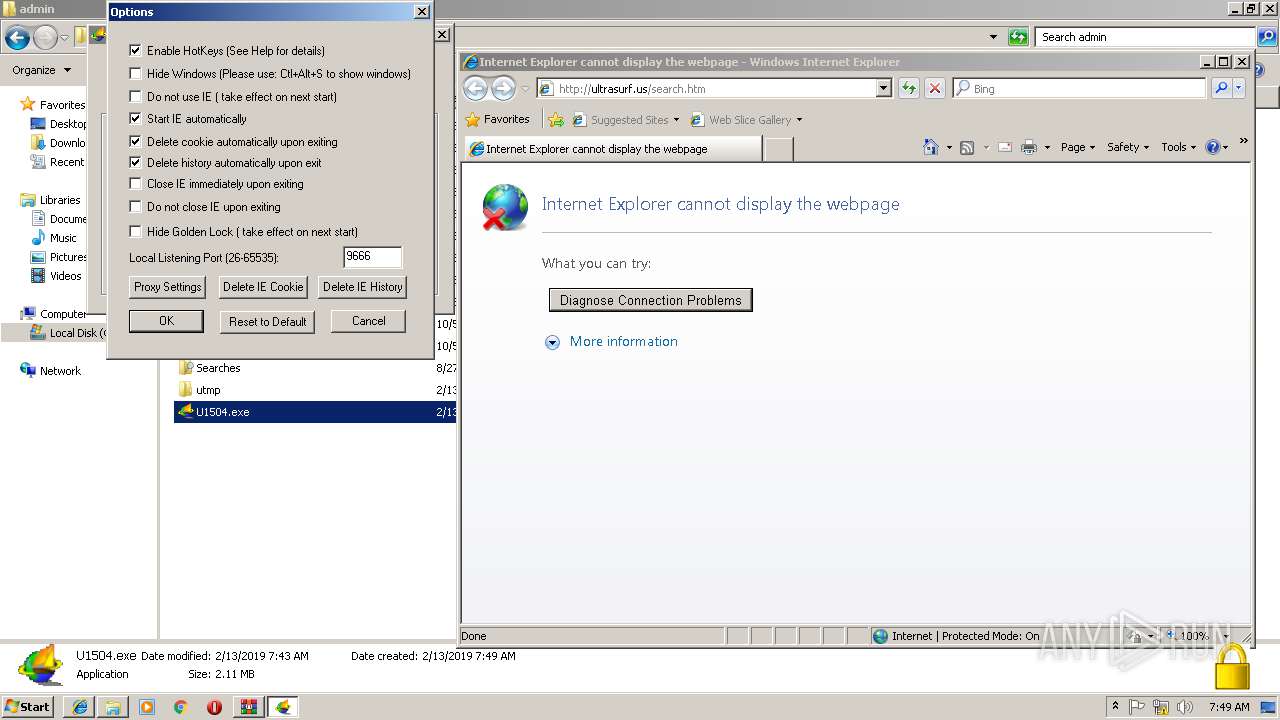
Task: Toggle Start IE automatically checkbox
Action: 136,118
